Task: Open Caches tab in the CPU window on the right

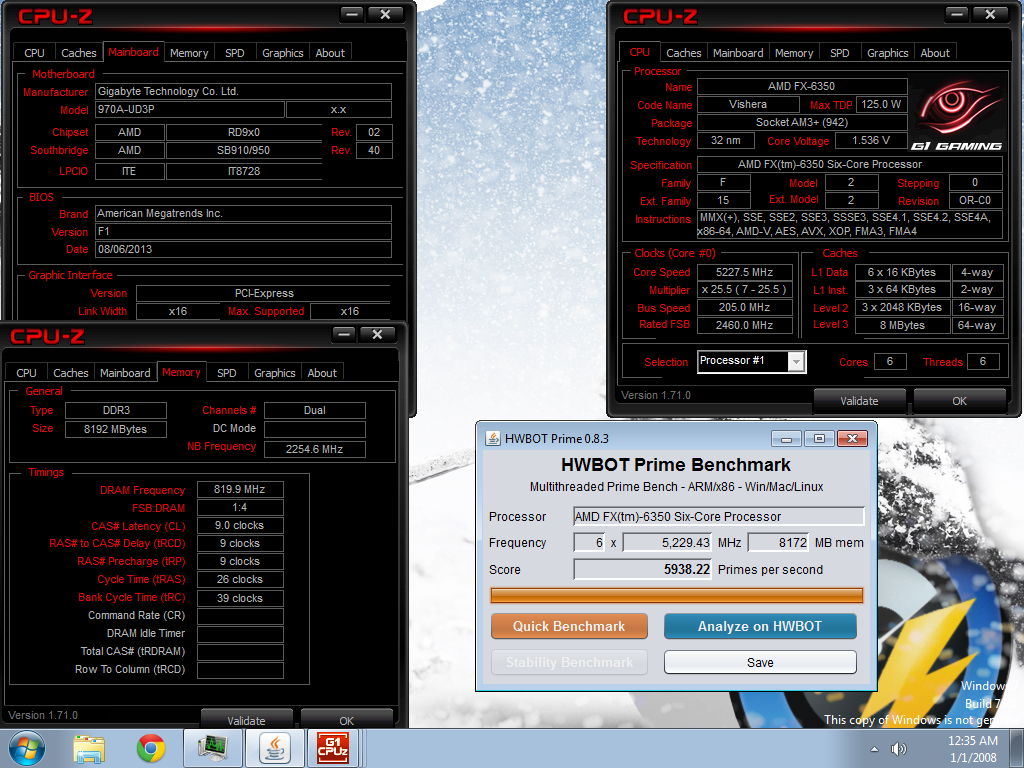Action: tap(684, 53)
